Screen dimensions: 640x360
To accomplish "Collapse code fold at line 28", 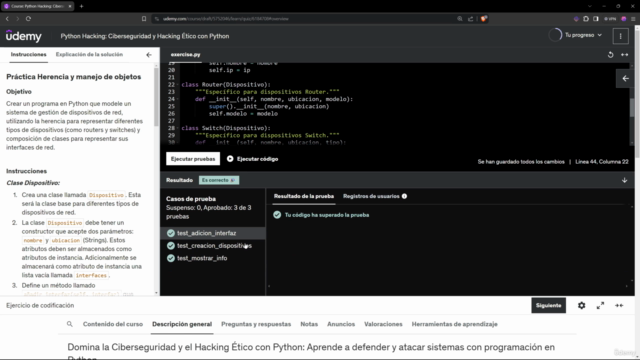I will tap(178, 128).
